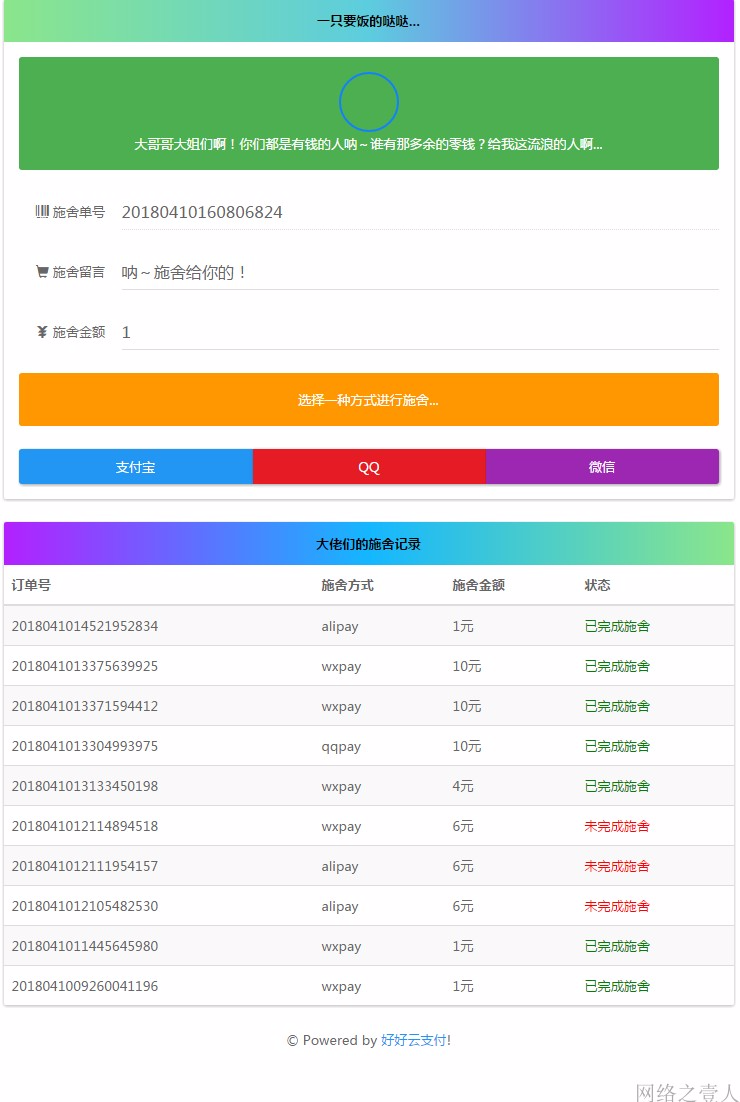Click the 一只要饭的哒哒 page title

368,21
